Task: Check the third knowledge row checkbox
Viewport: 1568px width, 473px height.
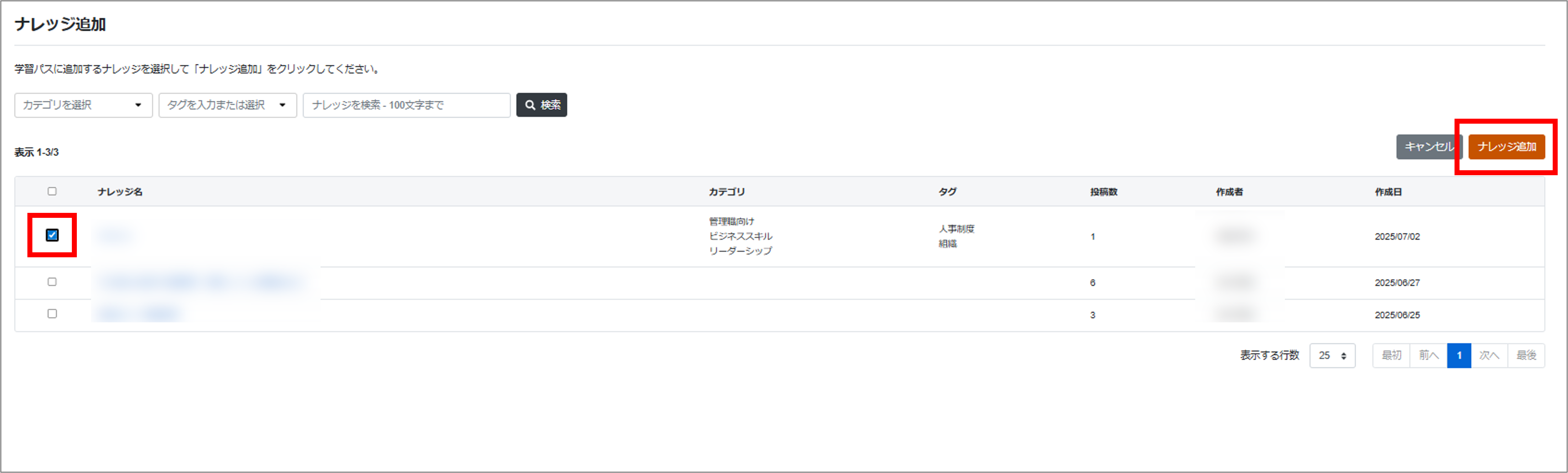Action: [52, 314]
